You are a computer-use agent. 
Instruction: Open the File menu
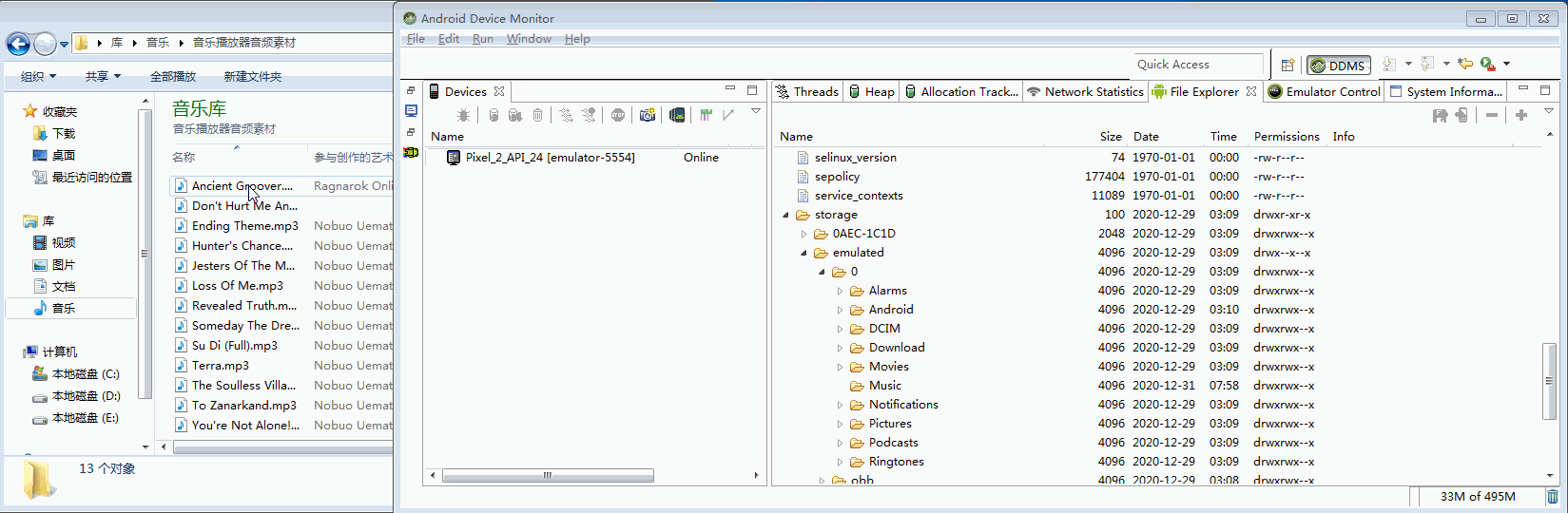(x=416, y=39)
